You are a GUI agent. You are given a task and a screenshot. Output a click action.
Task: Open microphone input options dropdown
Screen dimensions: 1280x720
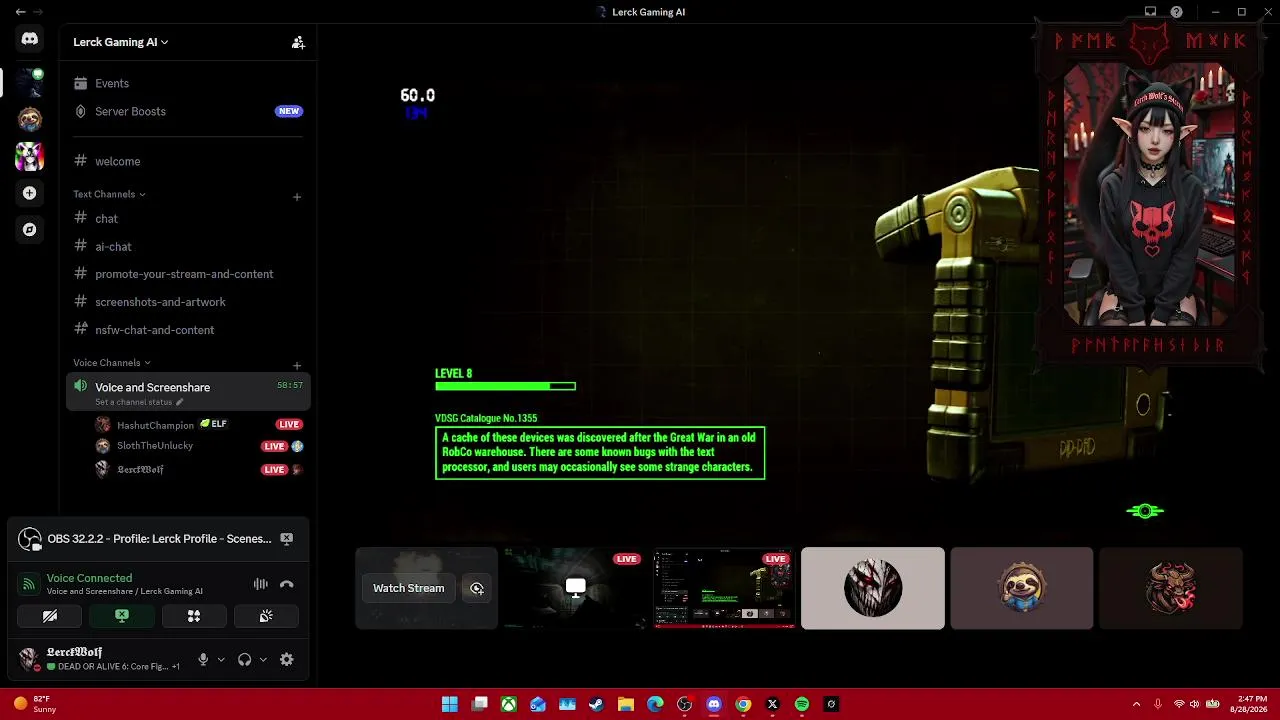point(221,659)
